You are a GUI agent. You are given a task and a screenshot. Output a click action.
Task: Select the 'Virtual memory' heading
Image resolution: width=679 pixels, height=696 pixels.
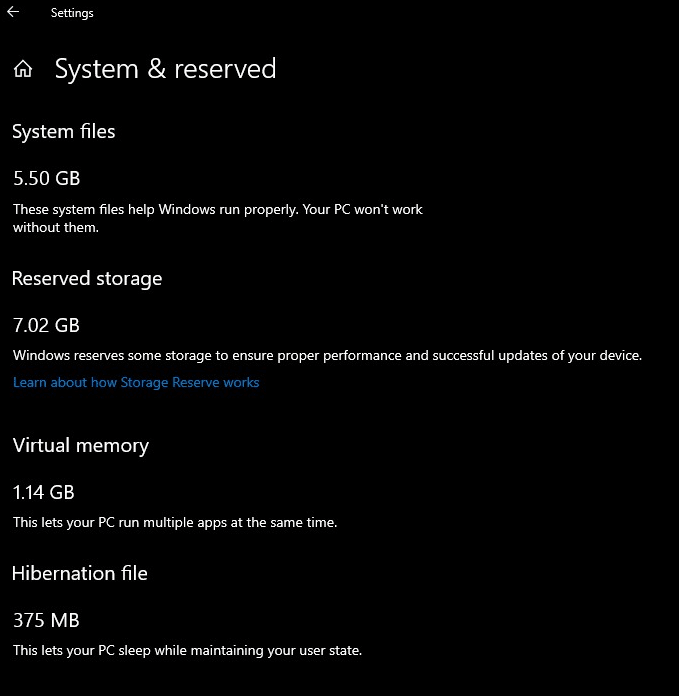[x=81, y=445]
